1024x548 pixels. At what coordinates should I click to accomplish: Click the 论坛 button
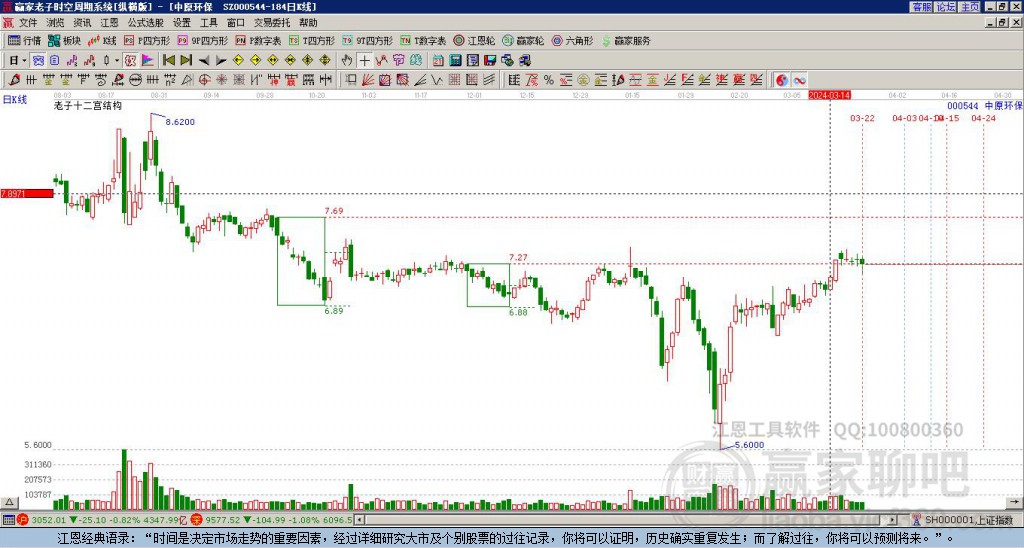click(945, 7)
